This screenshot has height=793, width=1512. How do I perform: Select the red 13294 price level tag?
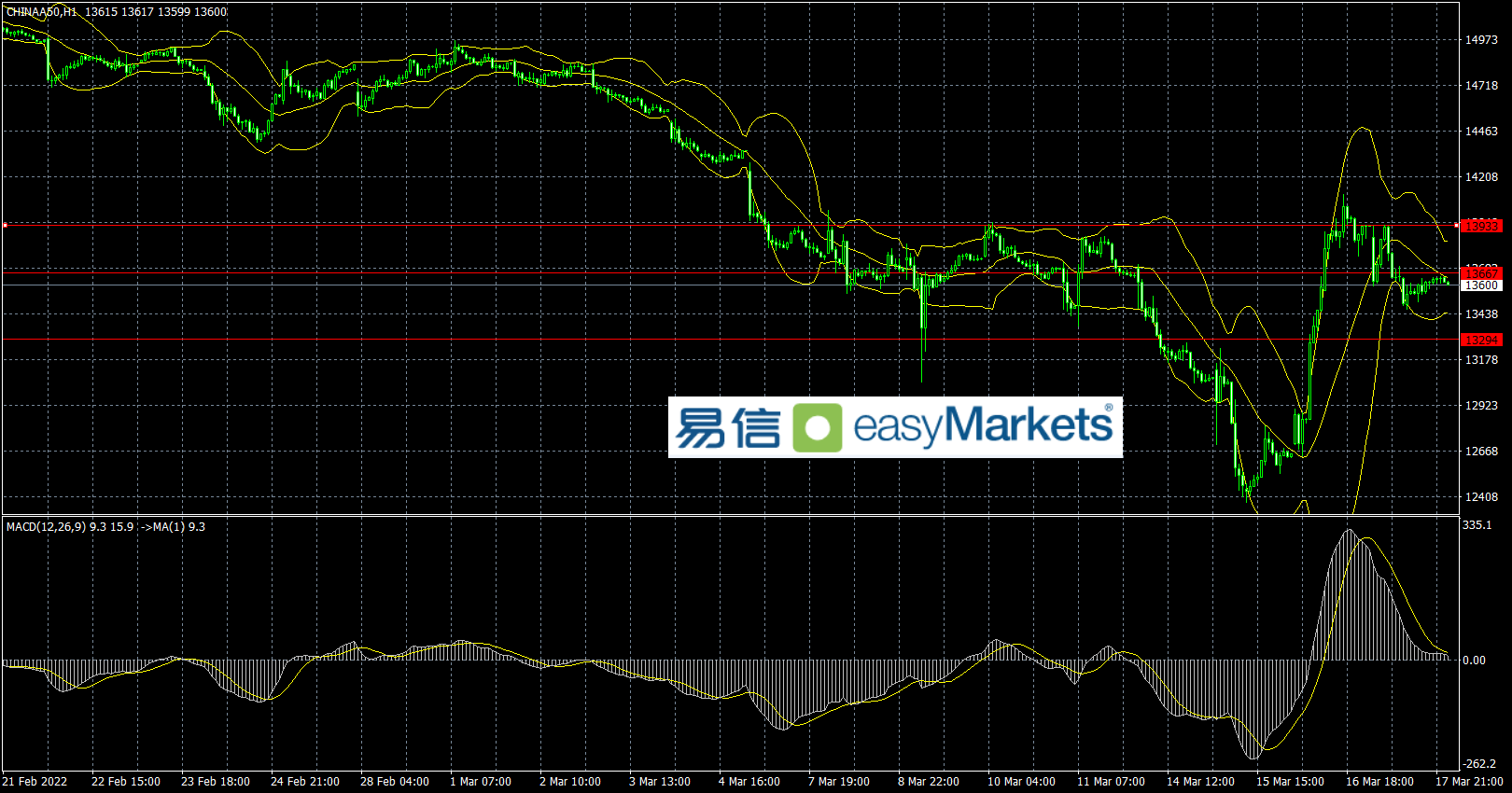(x=1481, y=340)
